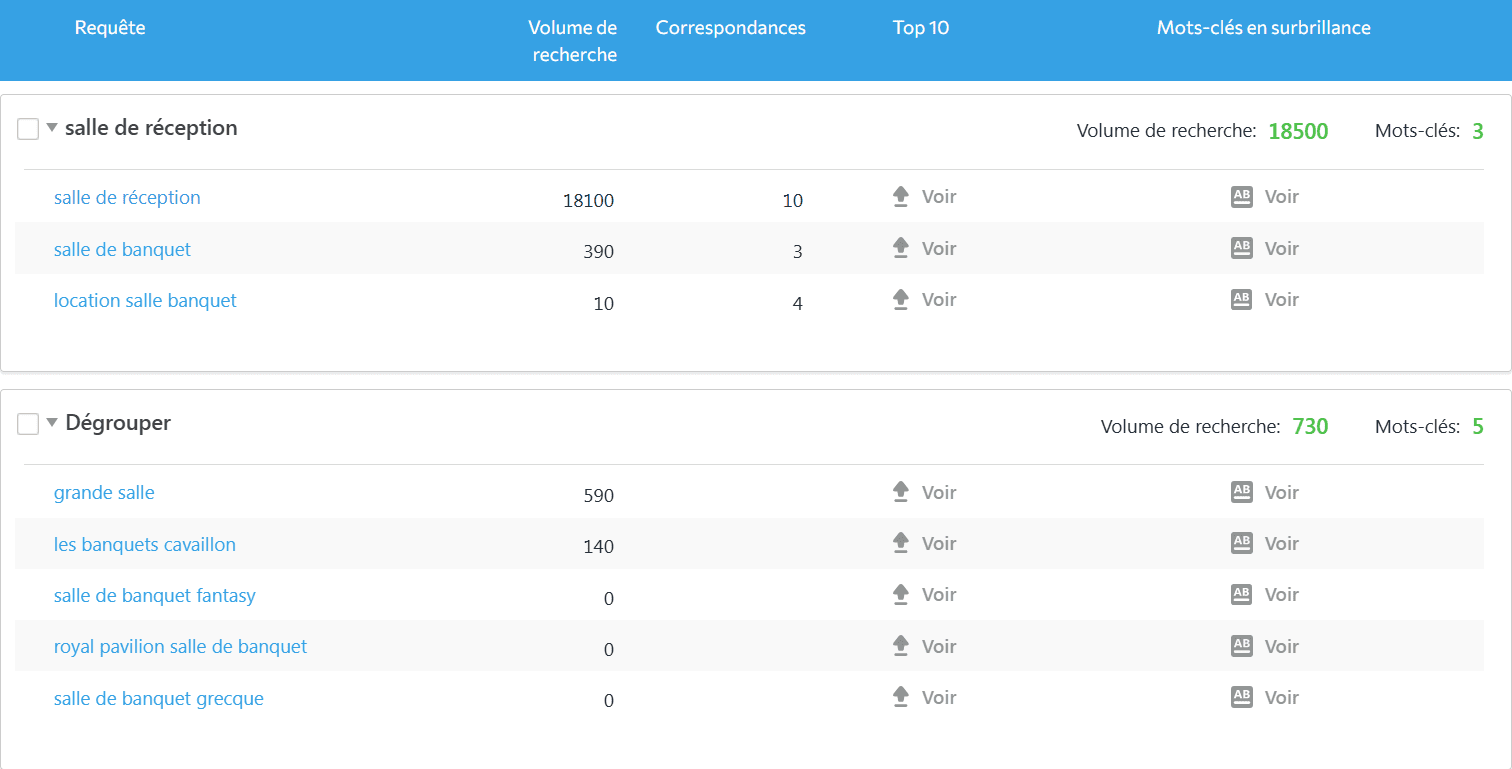Click the Top 10 column header
1512x769 pixels.
coord(921,28)
